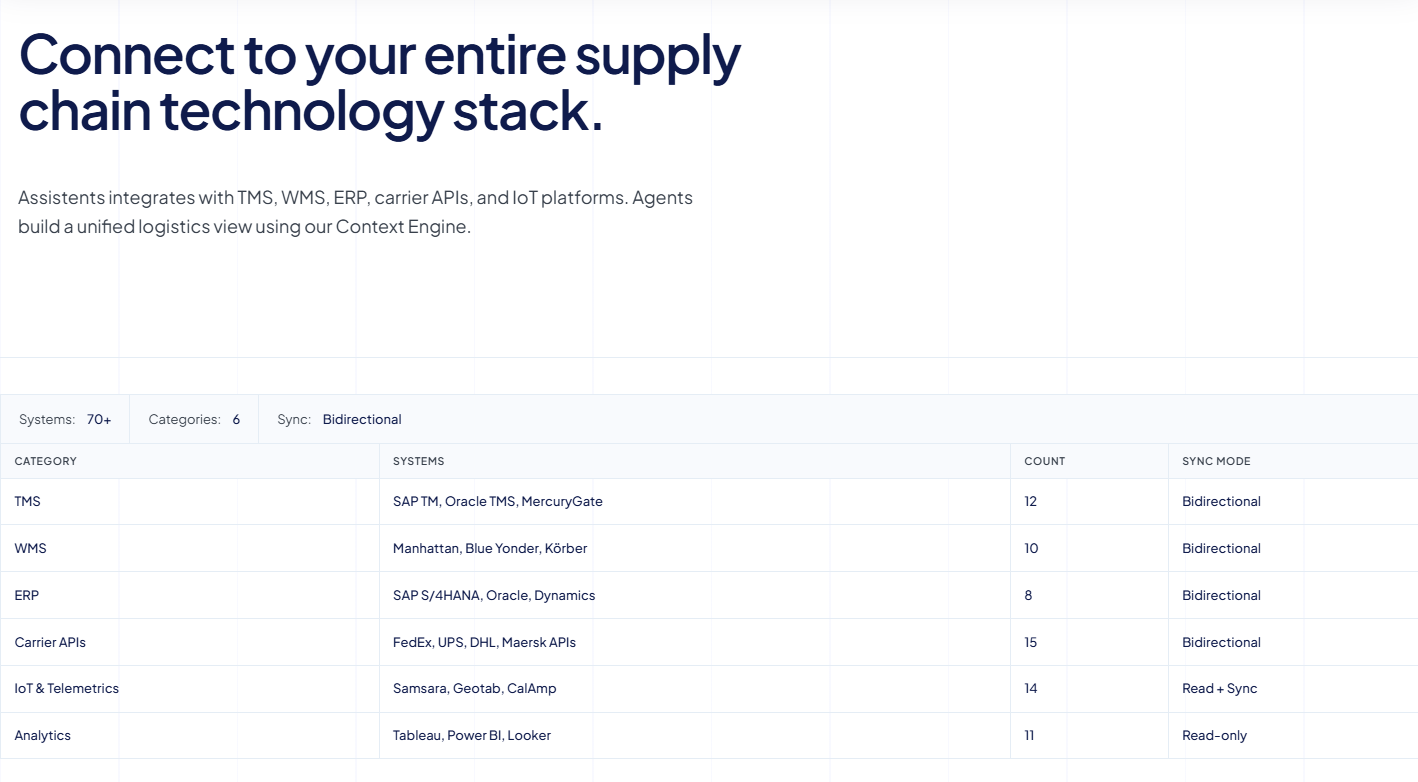Select the Analytics category cell
The image size is (1418, 782).
pos(190,735)
